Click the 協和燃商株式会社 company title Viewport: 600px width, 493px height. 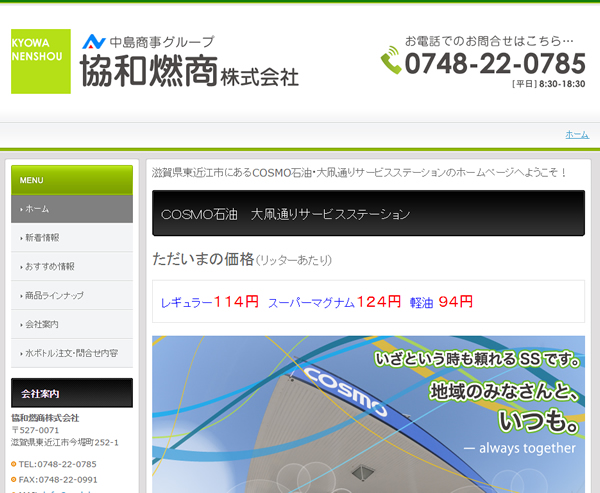point(189,72)
